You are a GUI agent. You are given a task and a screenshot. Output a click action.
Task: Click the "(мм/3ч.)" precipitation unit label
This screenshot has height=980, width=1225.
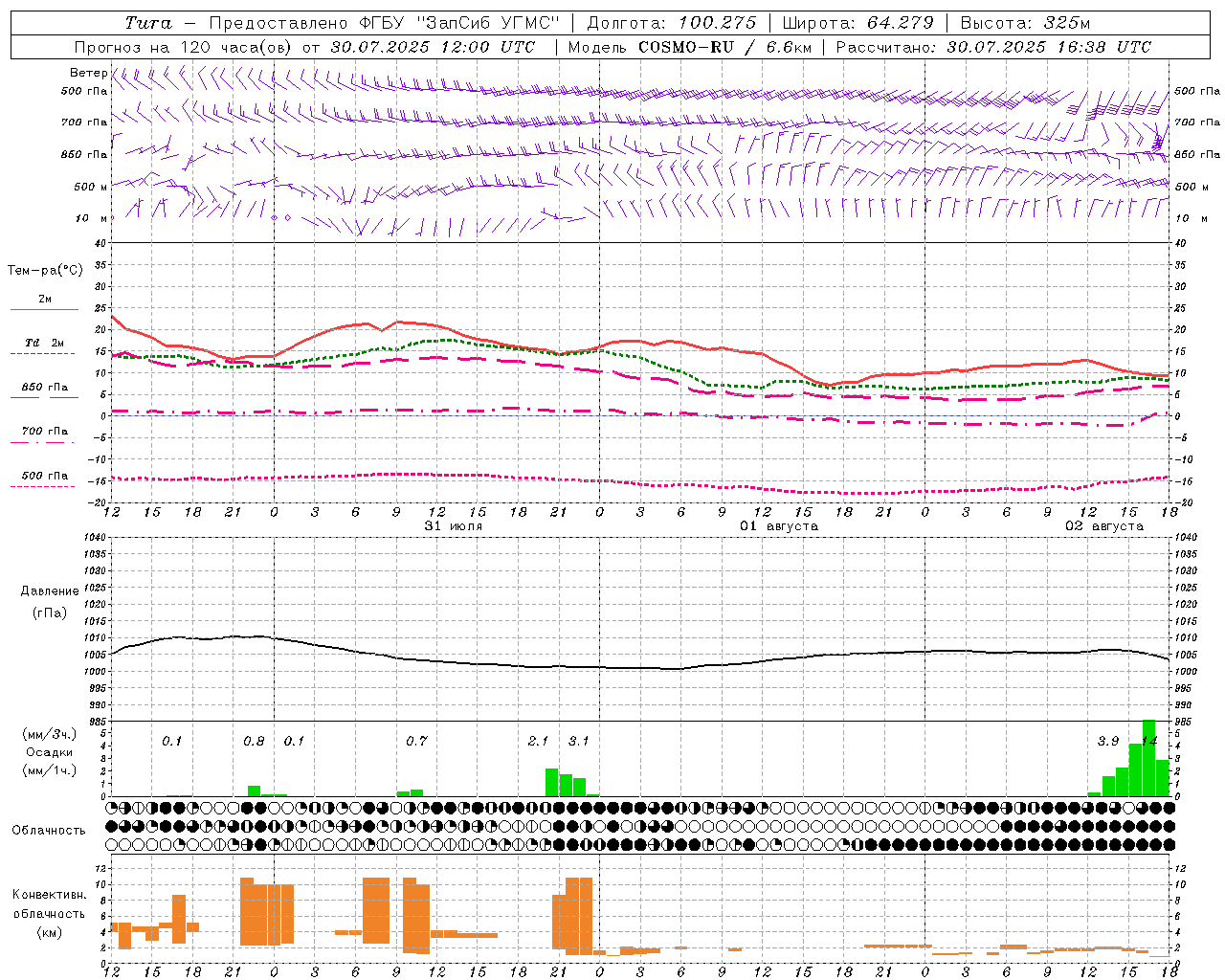click(x=49, y=734)
